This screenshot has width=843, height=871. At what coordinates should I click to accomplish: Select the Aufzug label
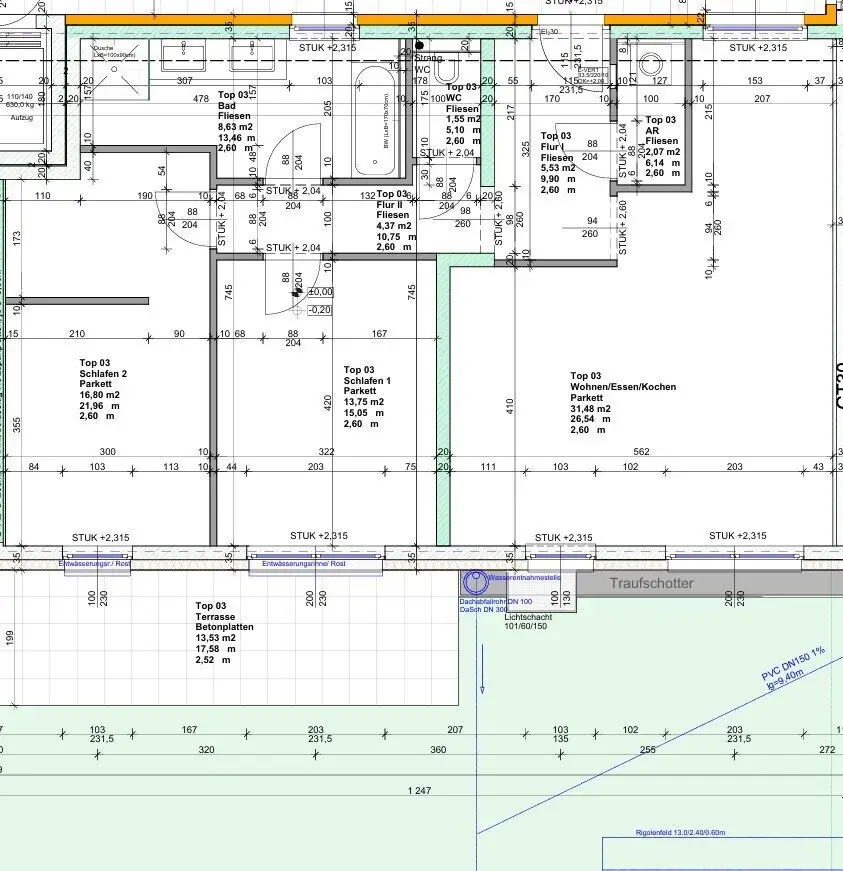pos(22,118)
